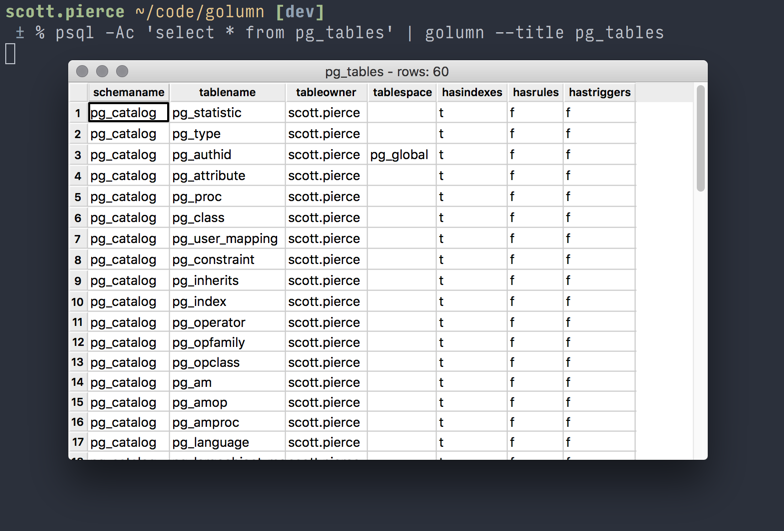
Task: Close the pg_tables window with the first titlebar button
Action: (x=82, y=72)
